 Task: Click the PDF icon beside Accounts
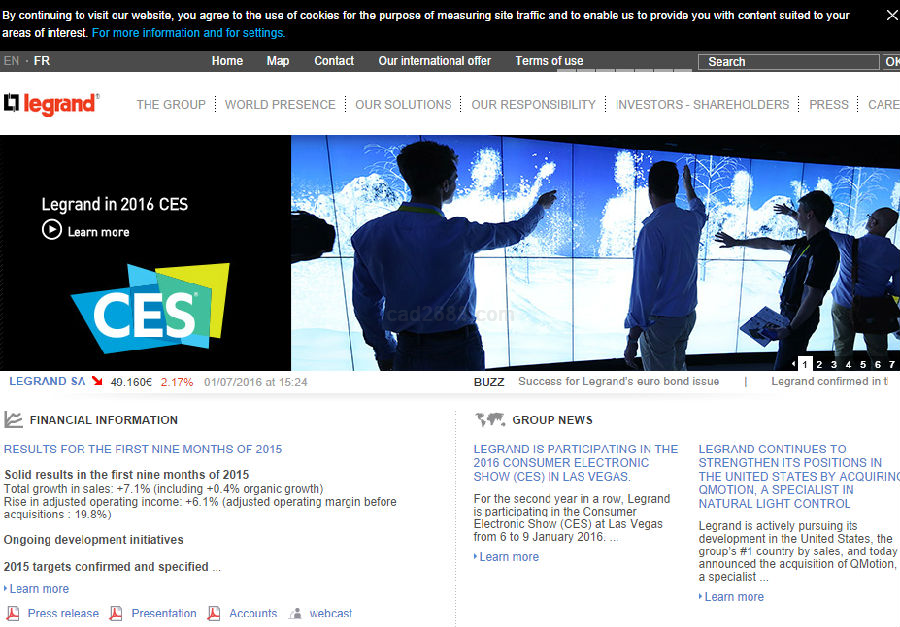click(214, 613)
